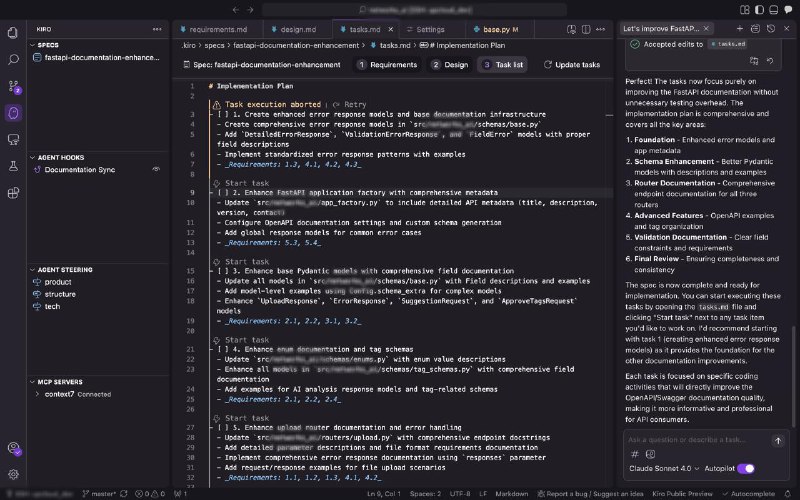Send the chat message with arrow button

click(778, 441)
